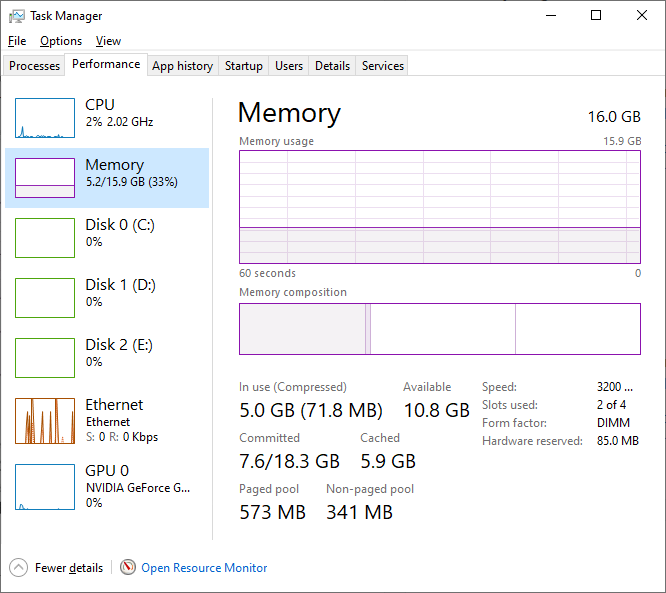Open the Details tab
The height and width of the screenshot is (593, 666).
pyautogui.click(x=332, y=66)
